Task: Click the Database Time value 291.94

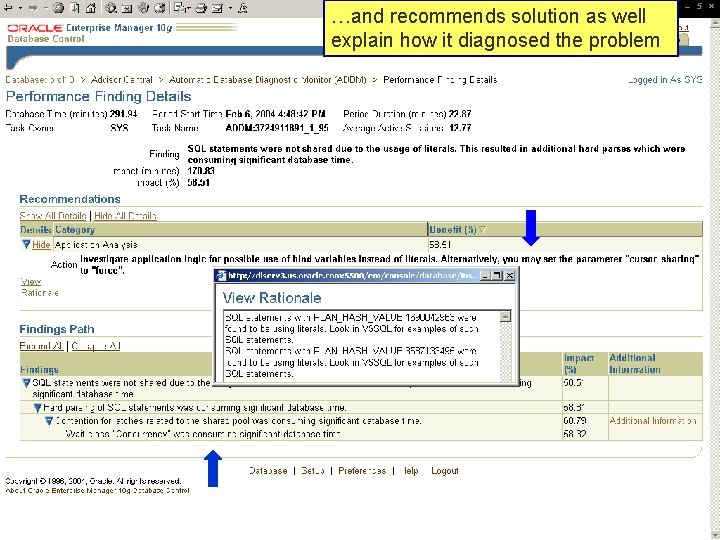Action: (x=123, y=114)
